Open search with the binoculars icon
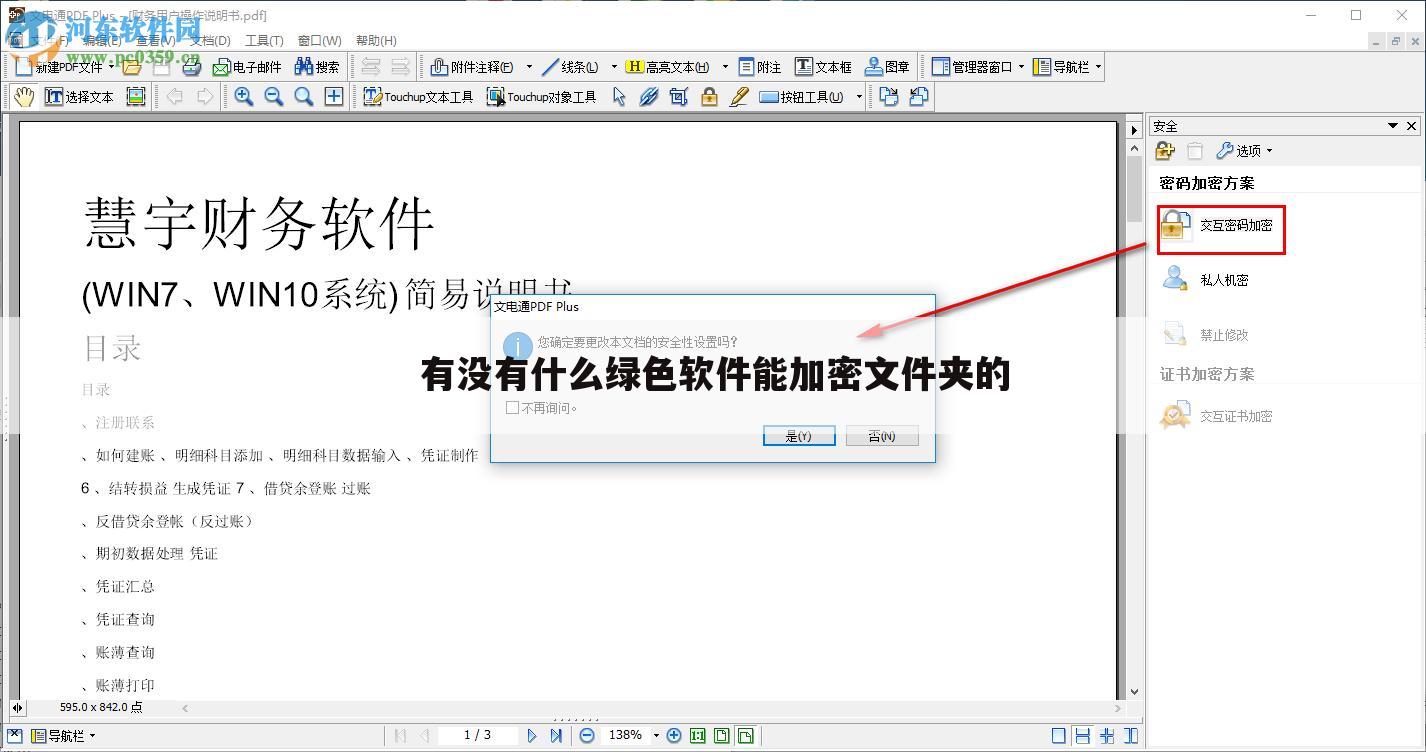 (317, 67)
